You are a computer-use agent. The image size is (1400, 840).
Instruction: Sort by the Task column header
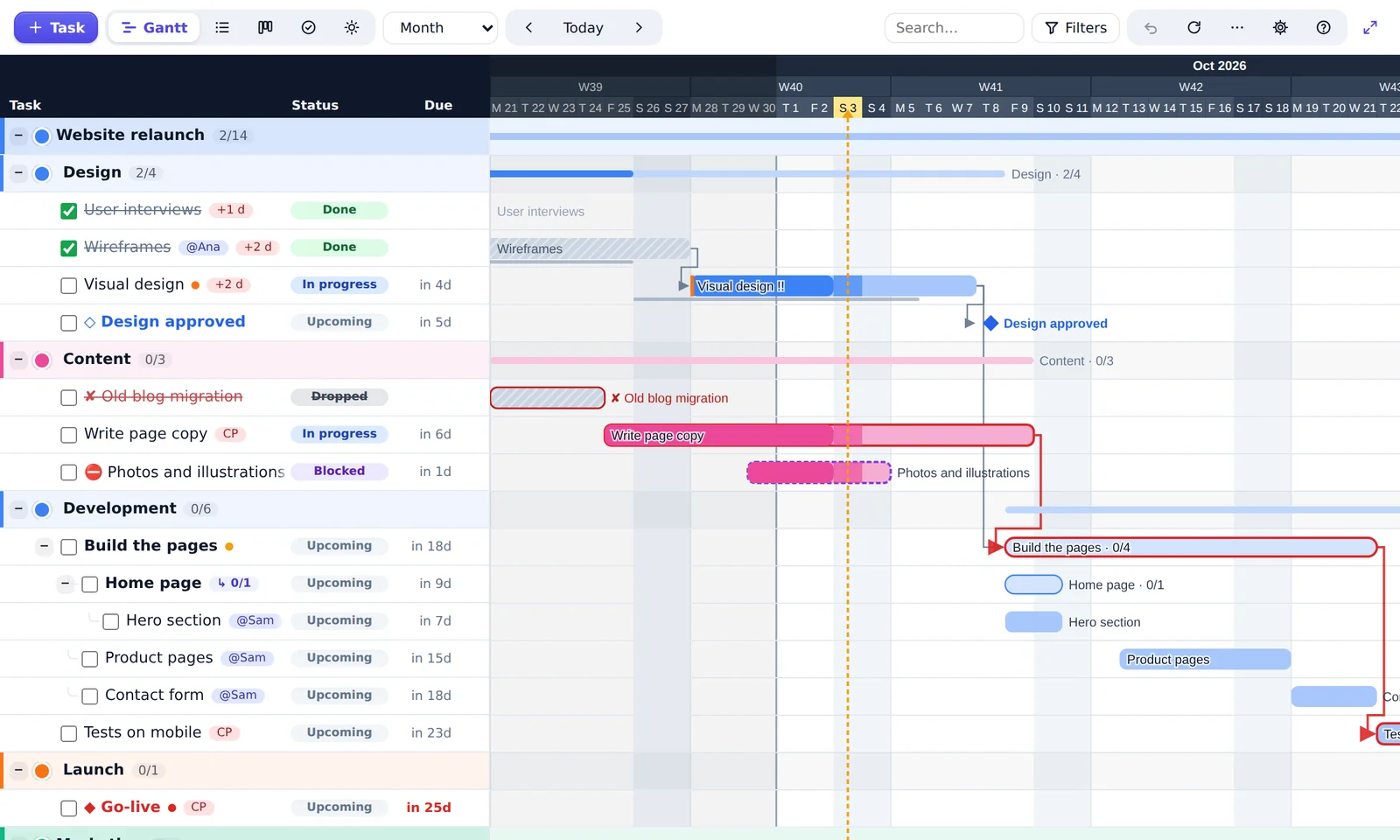[25, 105]
